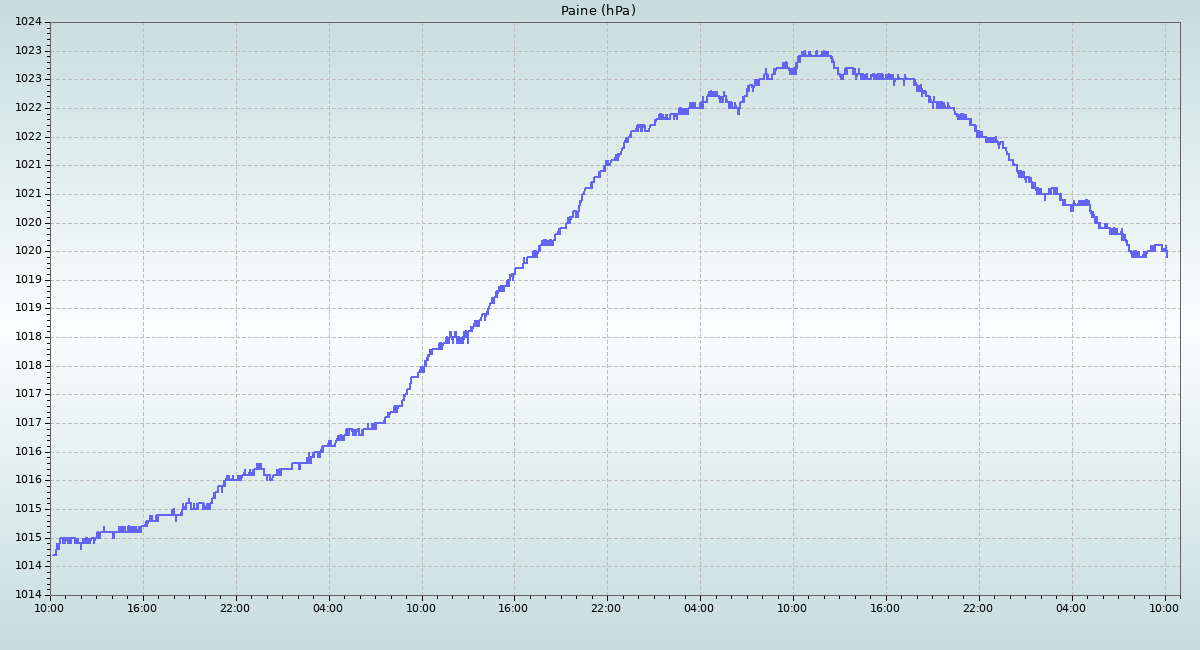Viewport: 1200px width, 650px height.
Task: Click the lowest 1014 y-axis label
Action: coord(29,595)
